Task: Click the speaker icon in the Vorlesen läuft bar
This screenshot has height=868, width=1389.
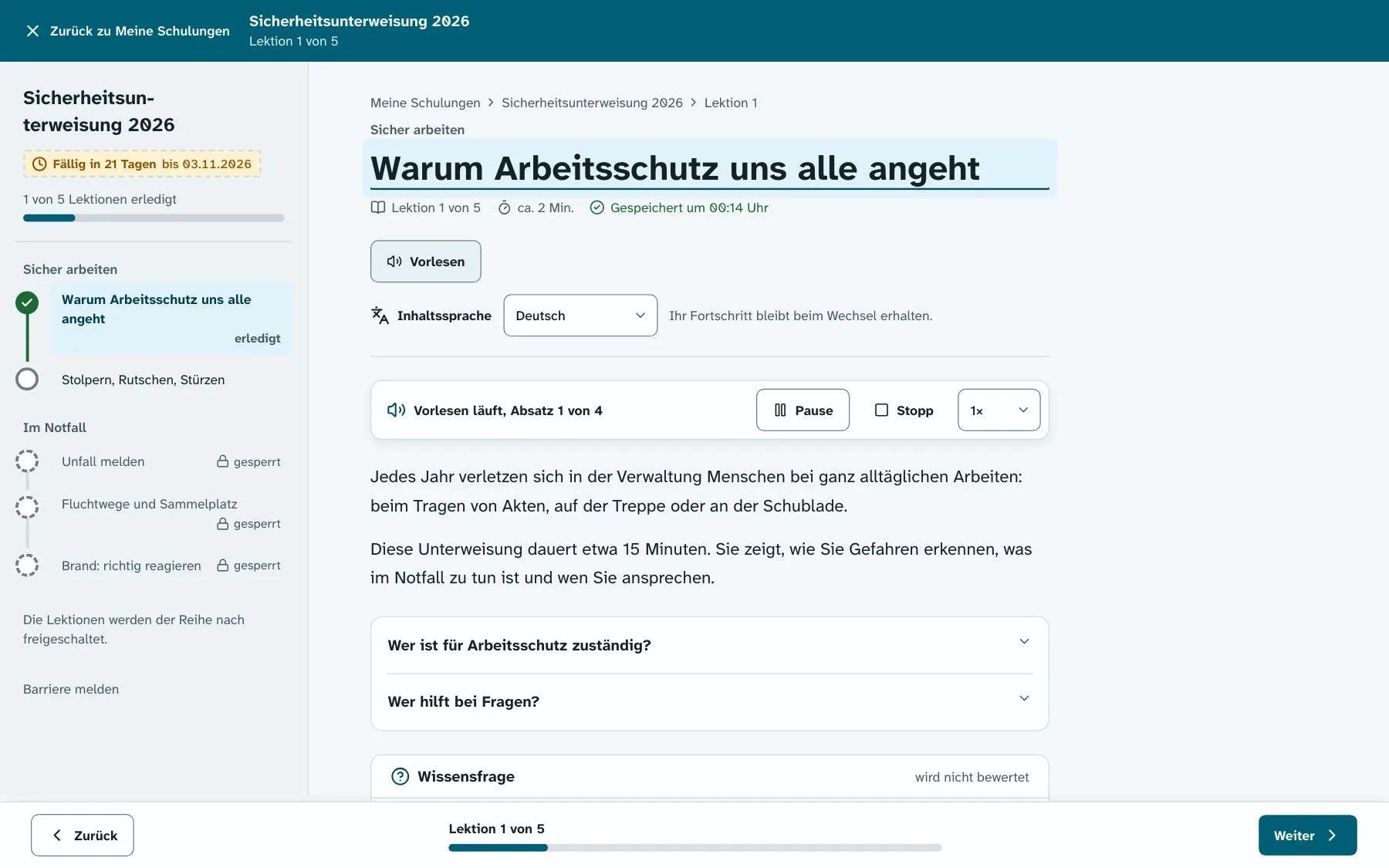Action: (x=396, y=410)
